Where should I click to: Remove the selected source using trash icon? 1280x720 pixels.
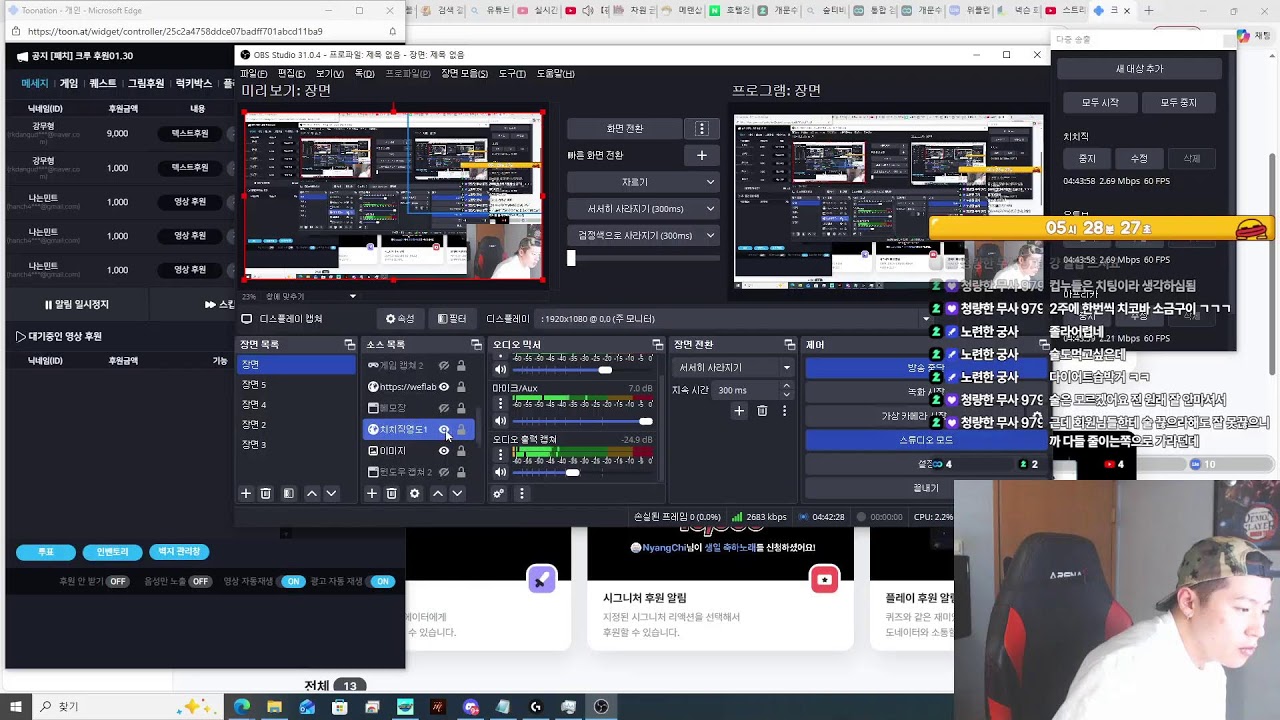pyautogui.click(x=392, y=493)
